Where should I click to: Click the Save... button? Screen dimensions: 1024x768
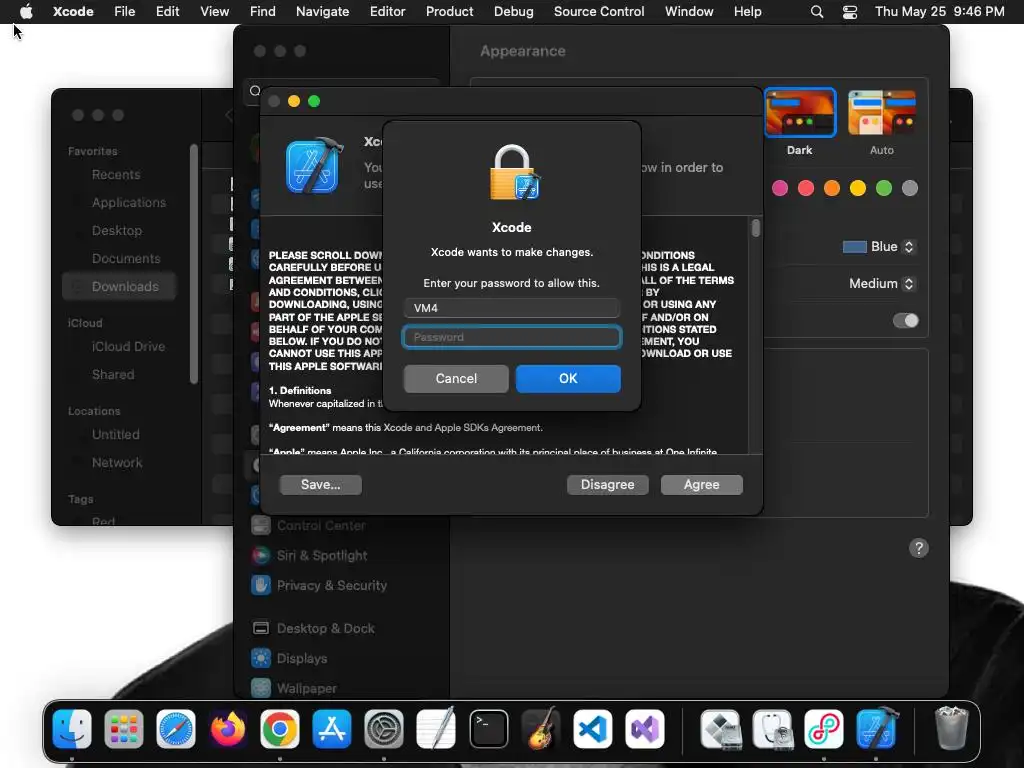[x=321, y=485]
